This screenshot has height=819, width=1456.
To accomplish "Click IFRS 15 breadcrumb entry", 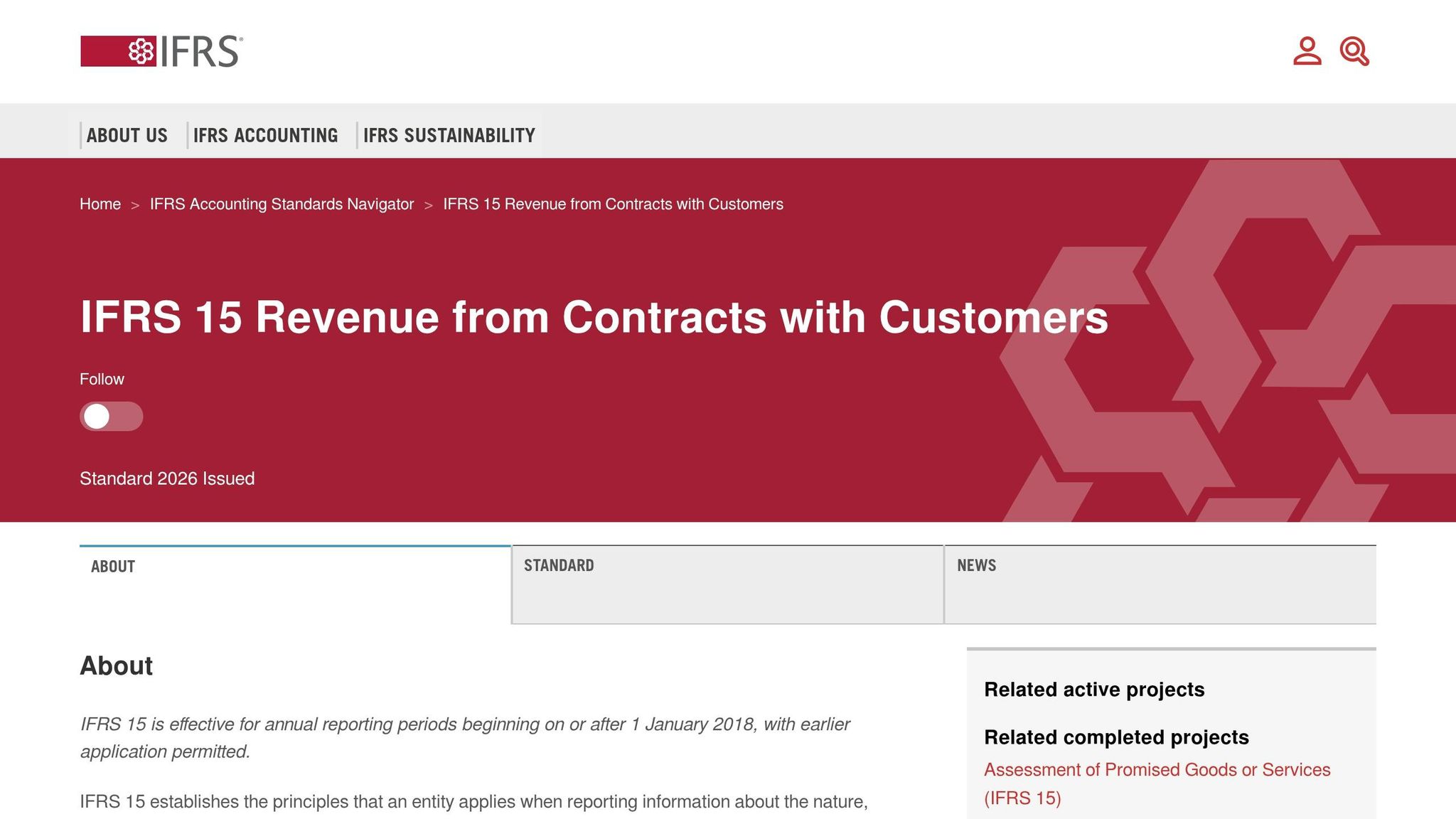I will click(612, 204).
